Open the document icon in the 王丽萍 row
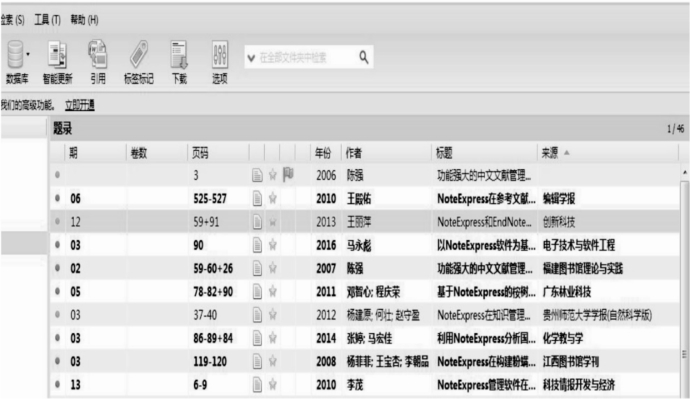Viewport: 690px width, 399px height. click(x=257, y=222)
